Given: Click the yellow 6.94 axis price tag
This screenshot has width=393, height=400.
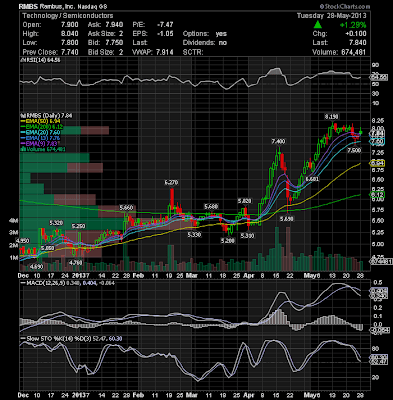Looking at the screenshot, I should 377,163.
